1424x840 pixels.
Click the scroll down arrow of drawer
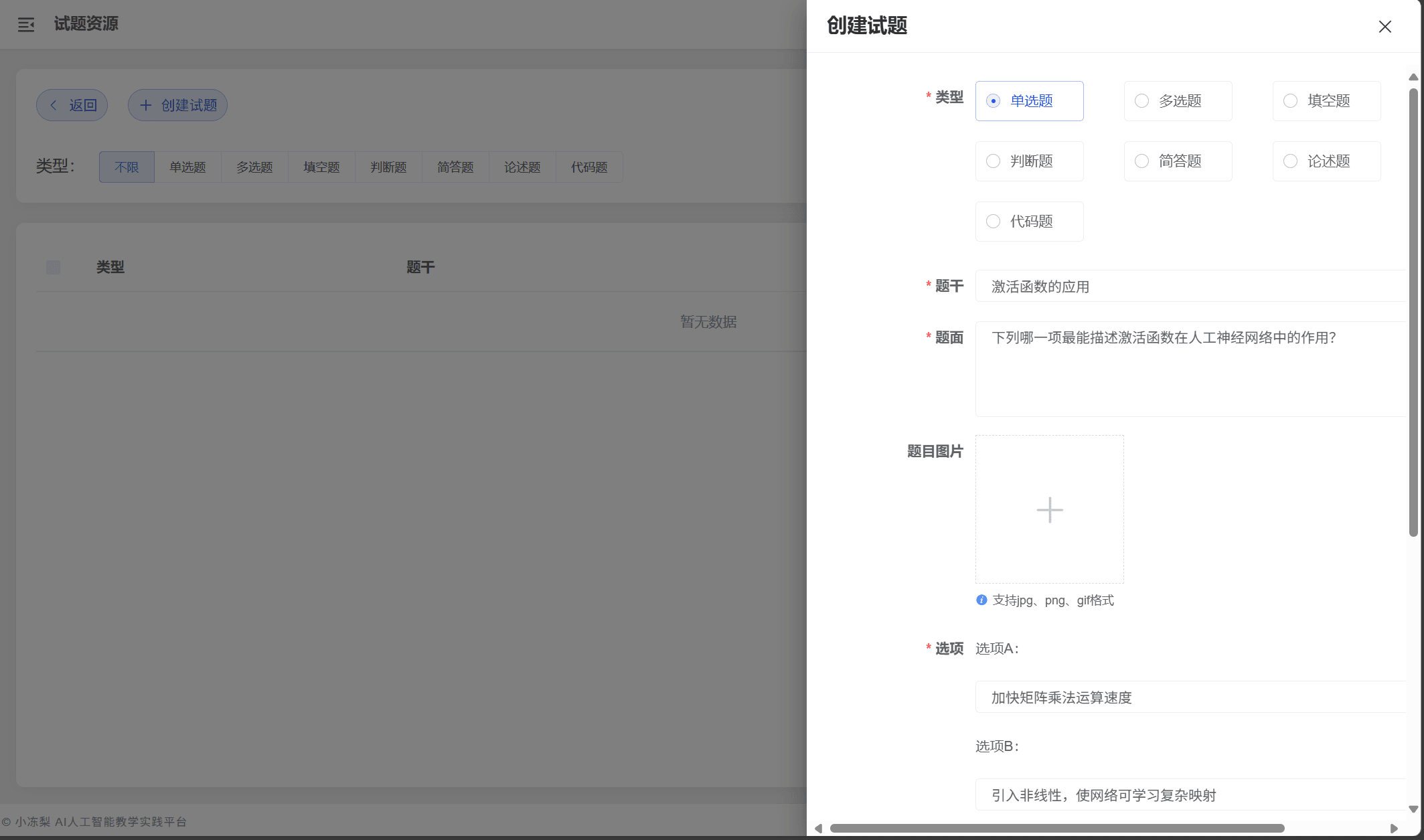1413,809
